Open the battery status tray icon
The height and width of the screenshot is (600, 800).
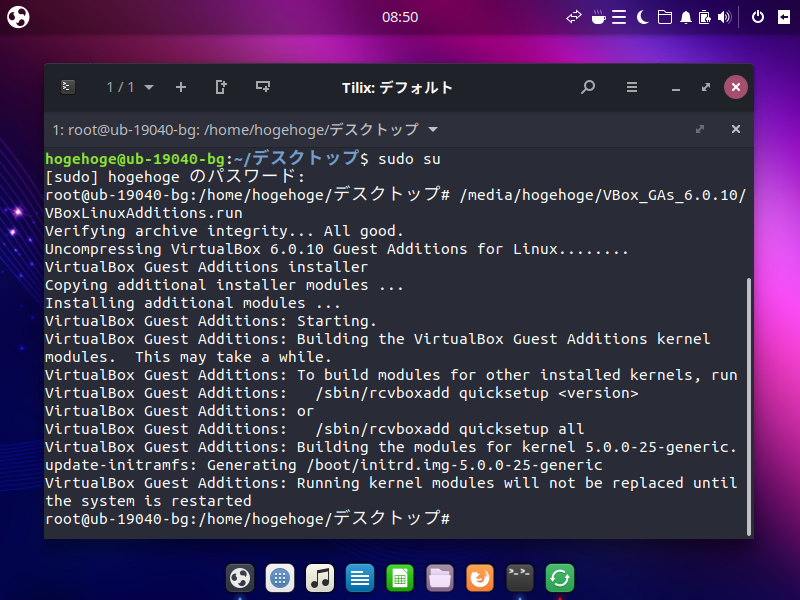pyautogui.click(x=705, y=17)
